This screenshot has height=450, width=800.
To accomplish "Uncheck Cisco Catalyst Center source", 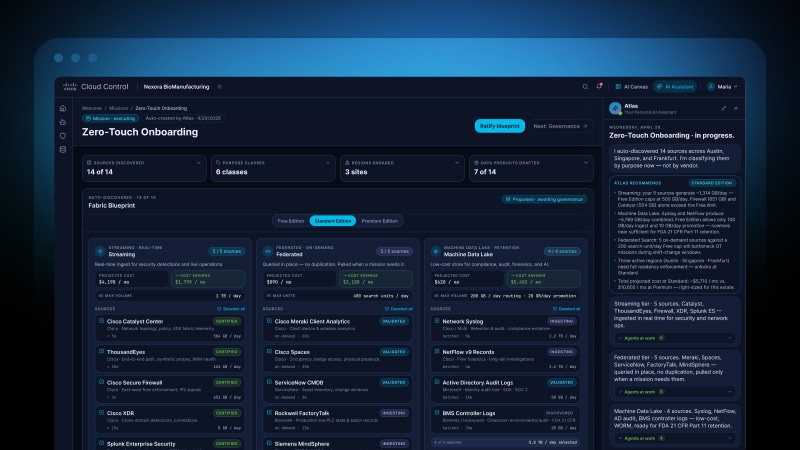I will (x=101, y=321).
